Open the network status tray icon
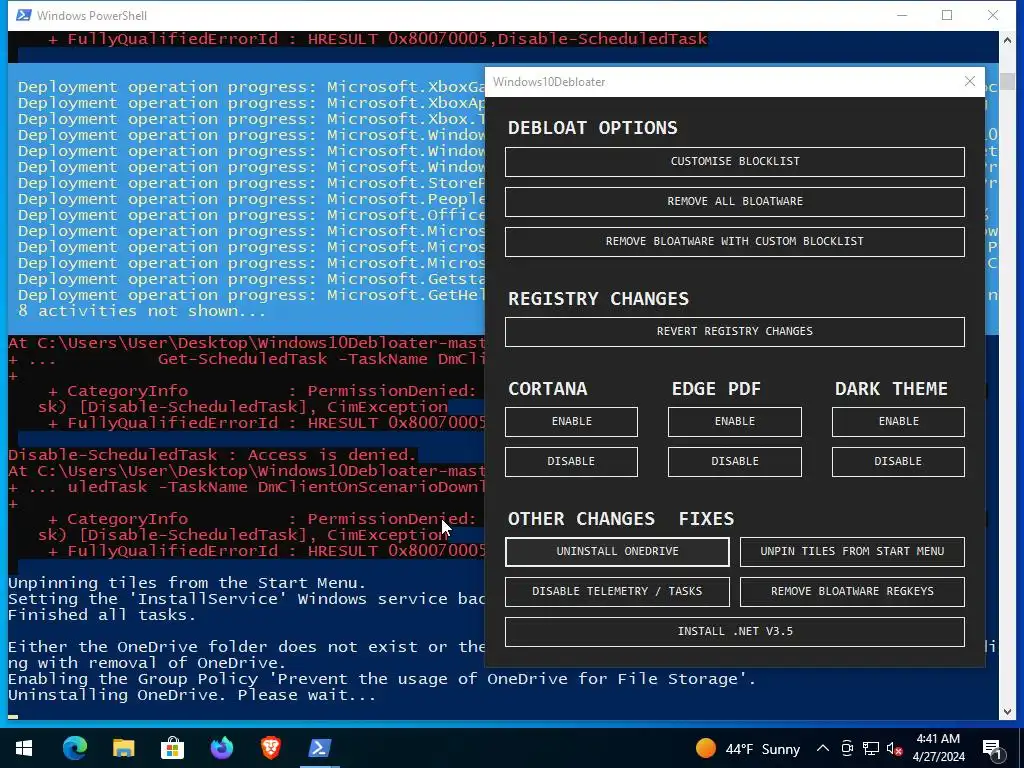The width and height of the screenshot is (1024, 768). click(871, 748)
